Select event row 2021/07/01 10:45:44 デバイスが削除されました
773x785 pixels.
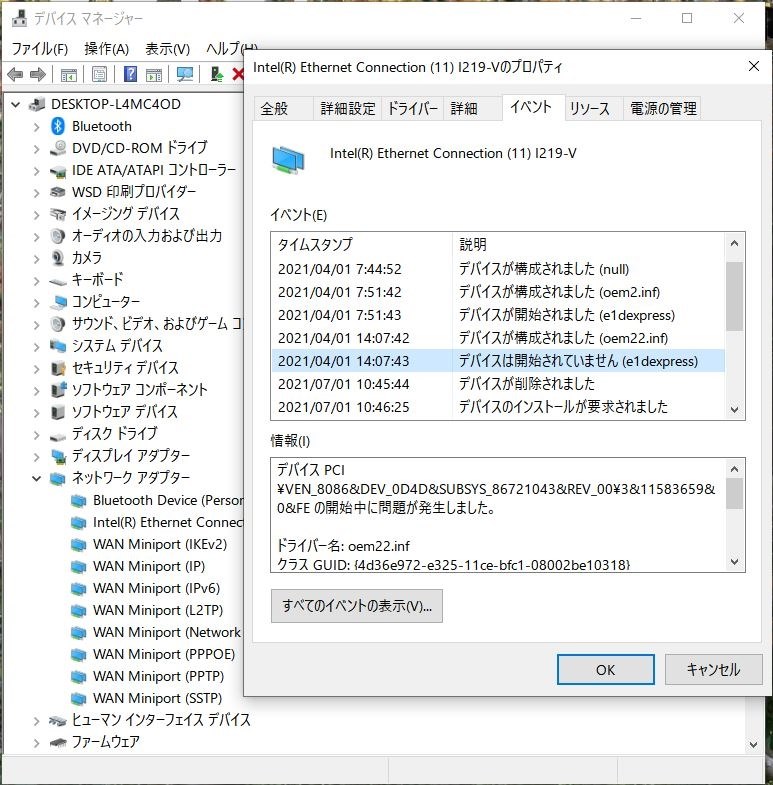pos(498,384)
